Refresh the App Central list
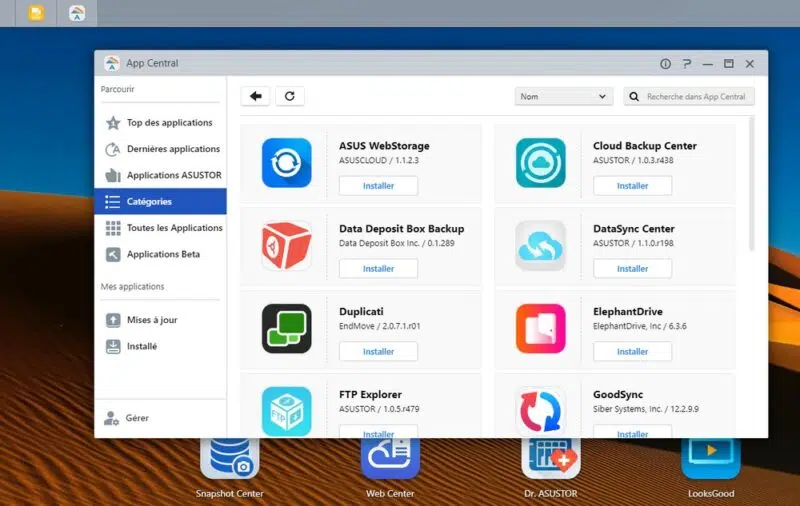800x506 pixels. coord(290,96)
